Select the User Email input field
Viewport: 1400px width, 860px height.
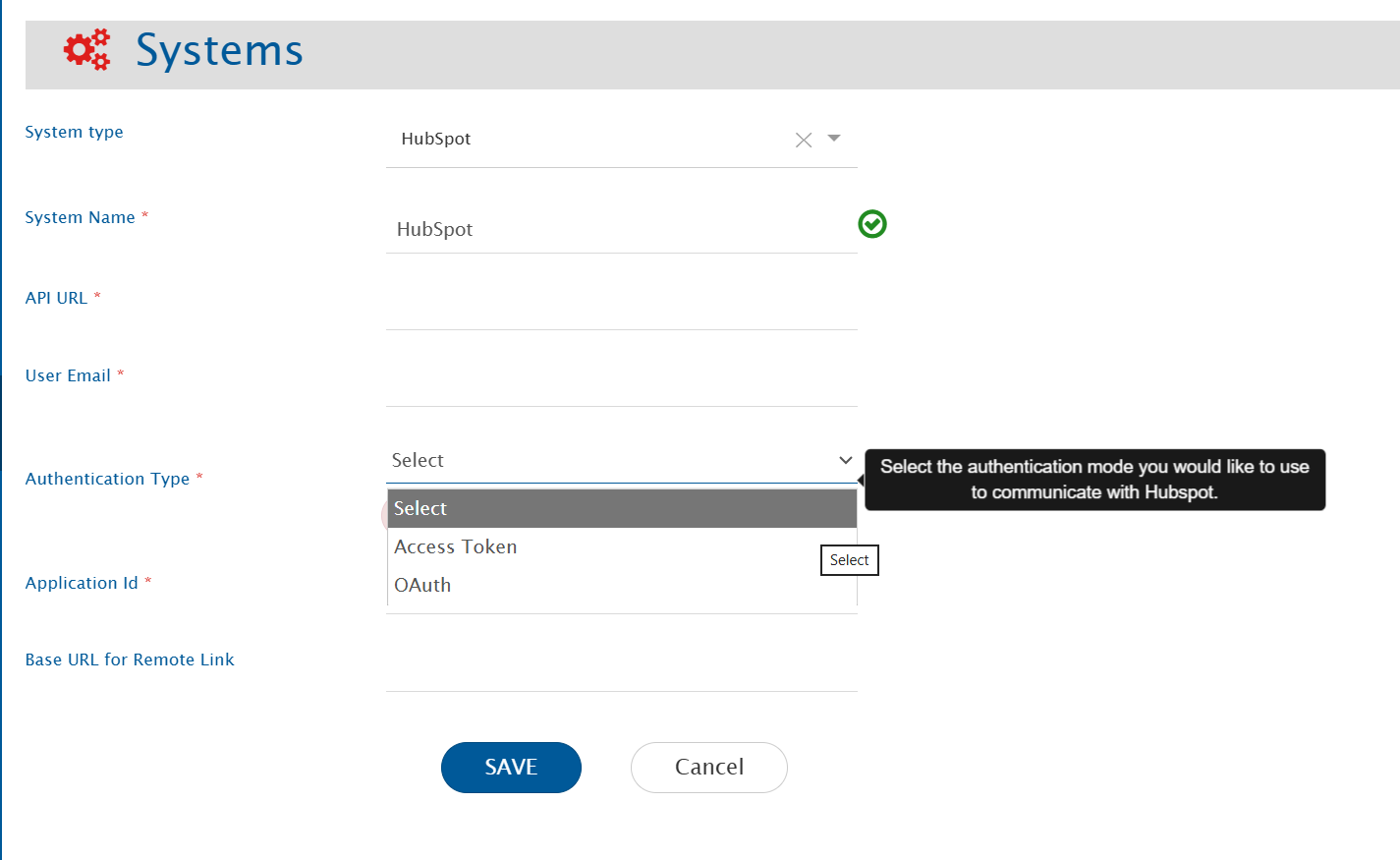pyautogui.click(x=621, y=383)
